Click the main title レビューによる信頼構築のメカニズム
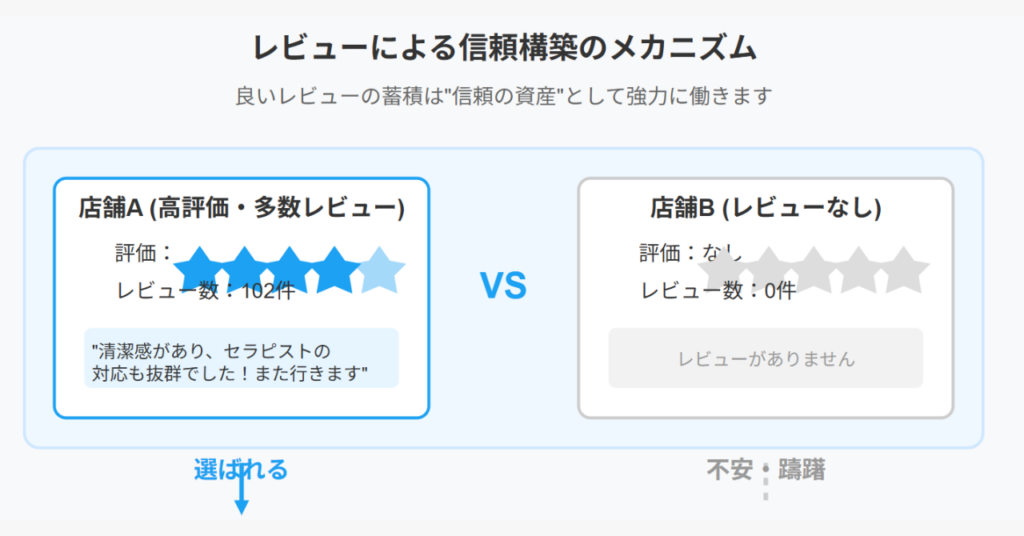Screen dimensions: 1024x536 504,48
